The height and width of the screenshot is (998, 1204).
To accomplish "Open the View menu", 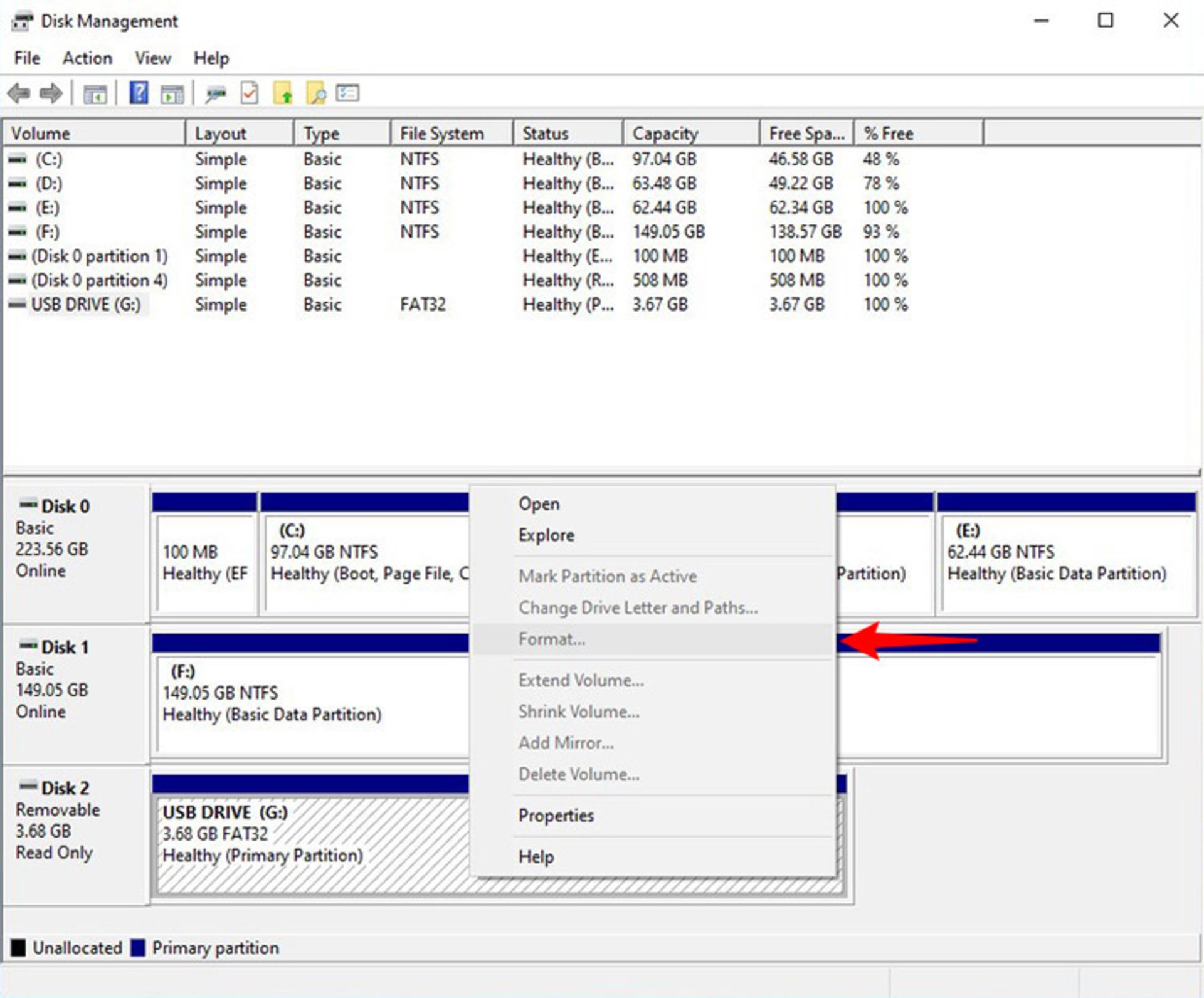I will point(152,58).
